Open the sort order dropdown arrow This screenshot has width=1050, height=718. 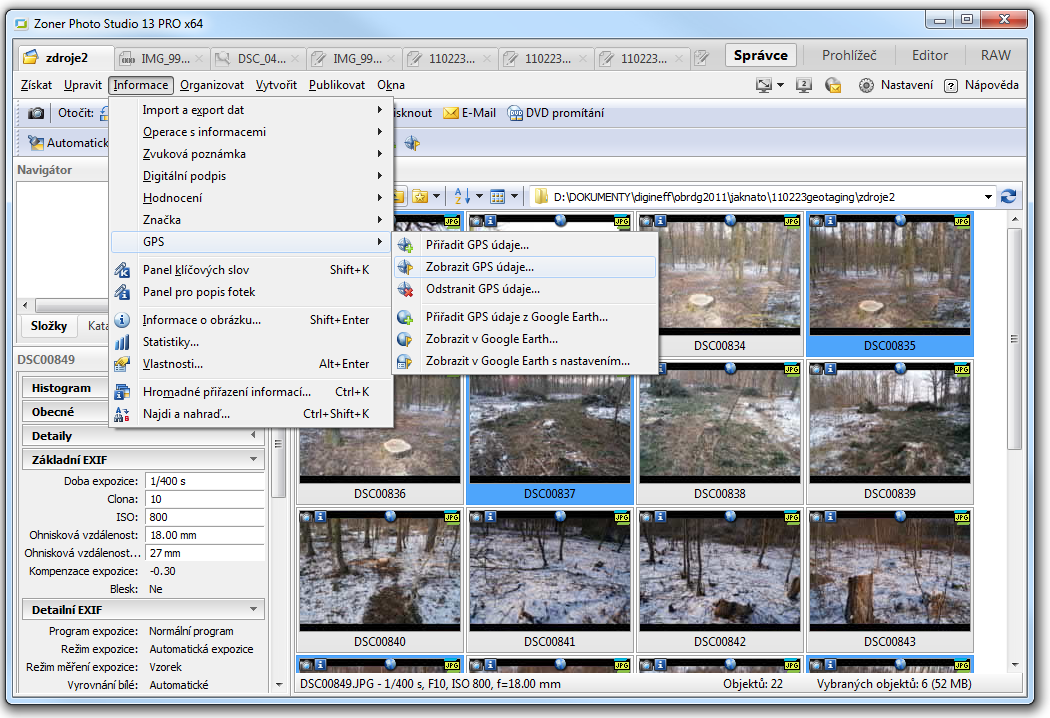click(x=479, y=197)
